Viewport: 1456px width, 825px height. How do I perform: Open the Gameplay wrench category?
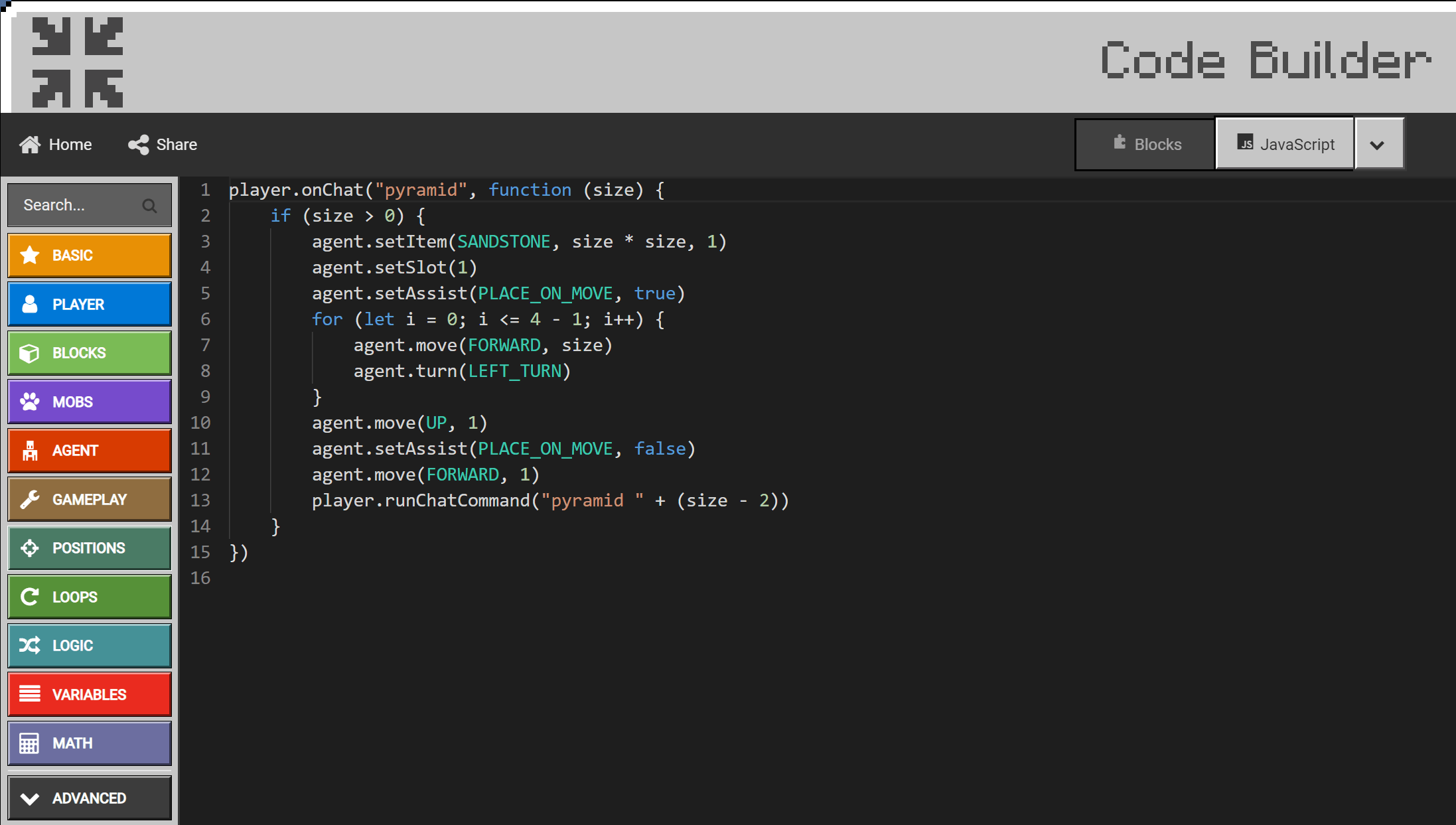pos(30,500)
